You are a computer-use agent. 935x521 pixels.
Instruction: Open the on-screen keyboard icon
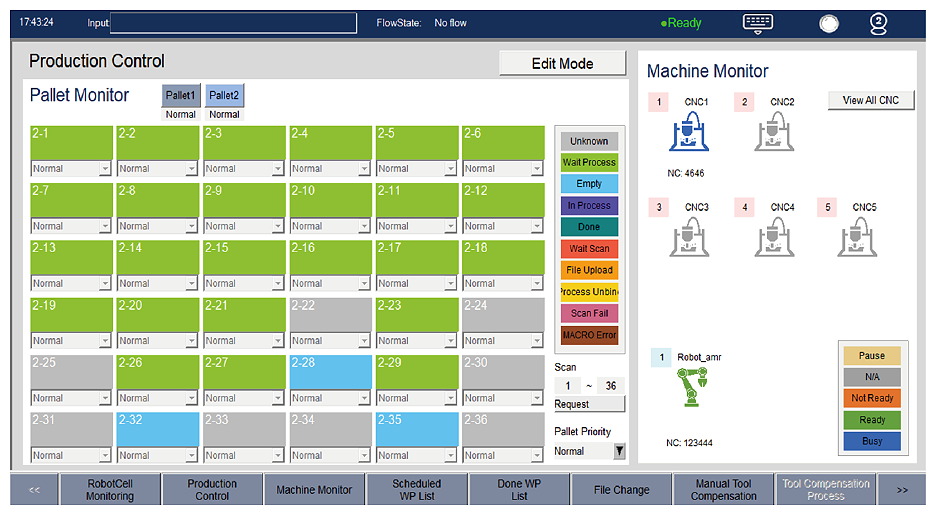tap(758, 23)
